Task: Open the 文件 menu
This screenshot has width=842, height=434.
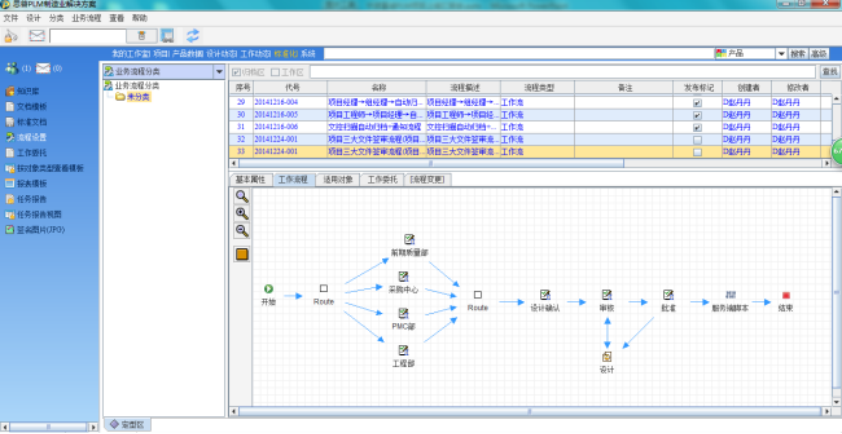Action: click(11, 18)
